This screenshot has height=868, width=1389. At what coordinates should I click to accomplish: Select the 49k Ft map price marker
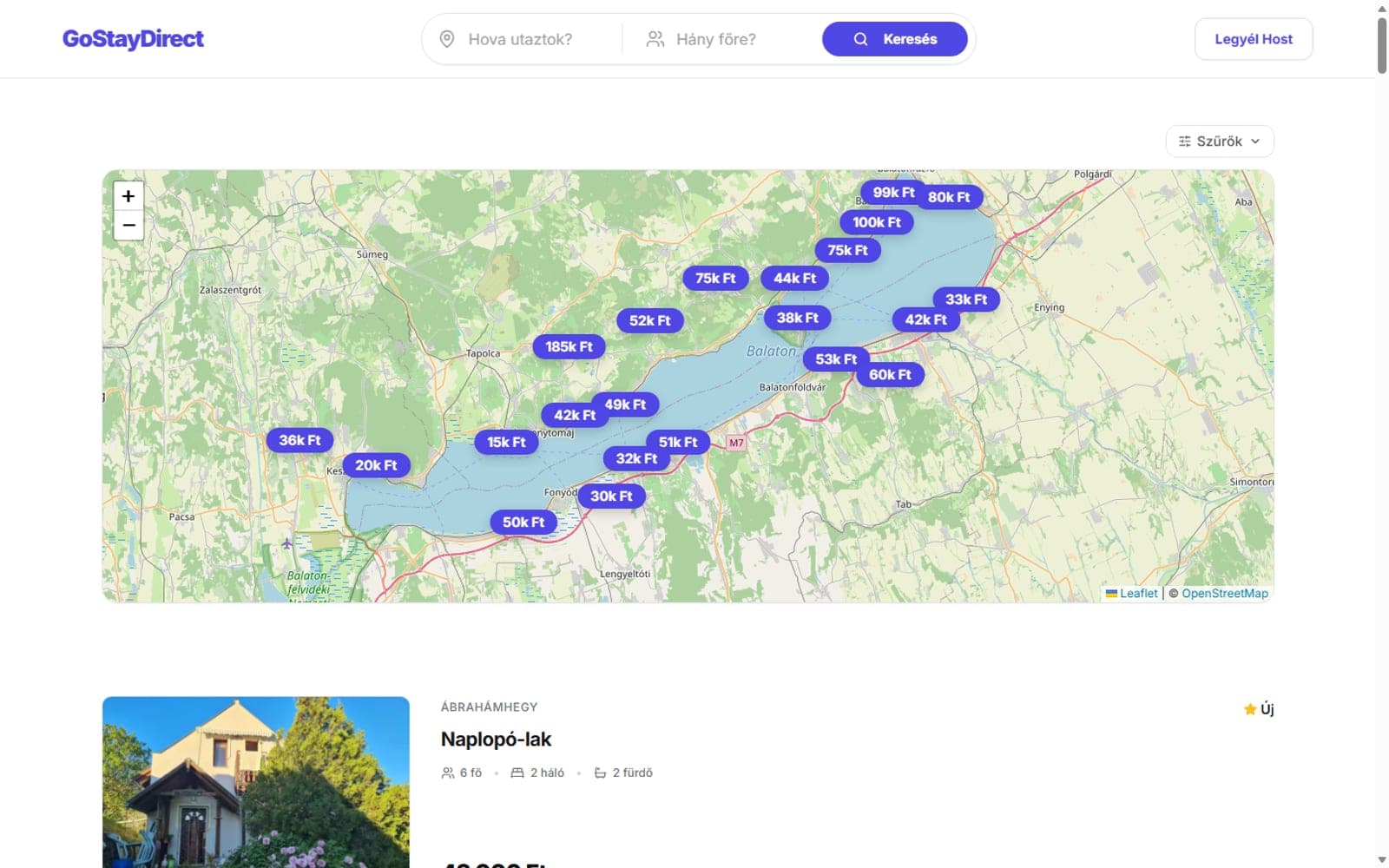[x=625, y=404]
